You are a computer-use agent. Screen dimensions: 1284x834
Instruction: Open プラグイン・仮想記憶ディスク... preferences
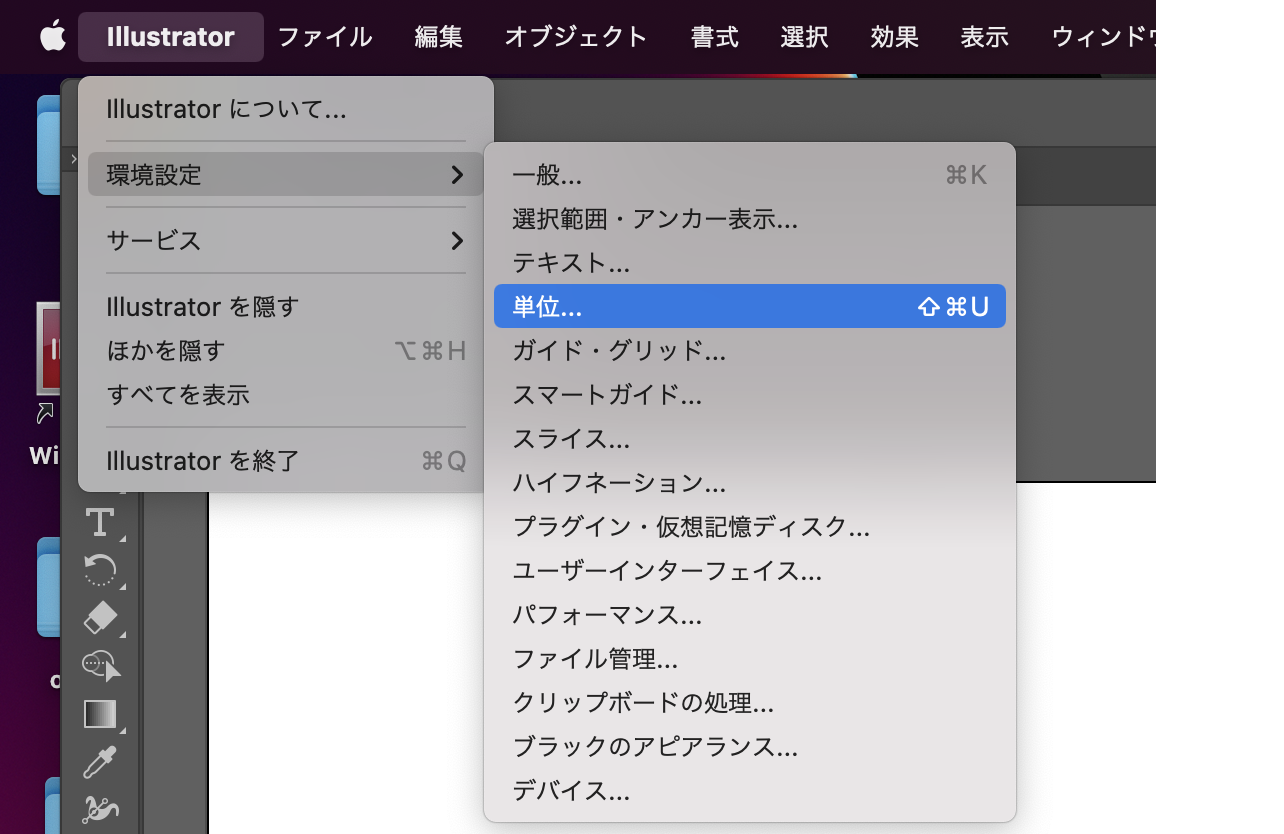pos(750,527)
